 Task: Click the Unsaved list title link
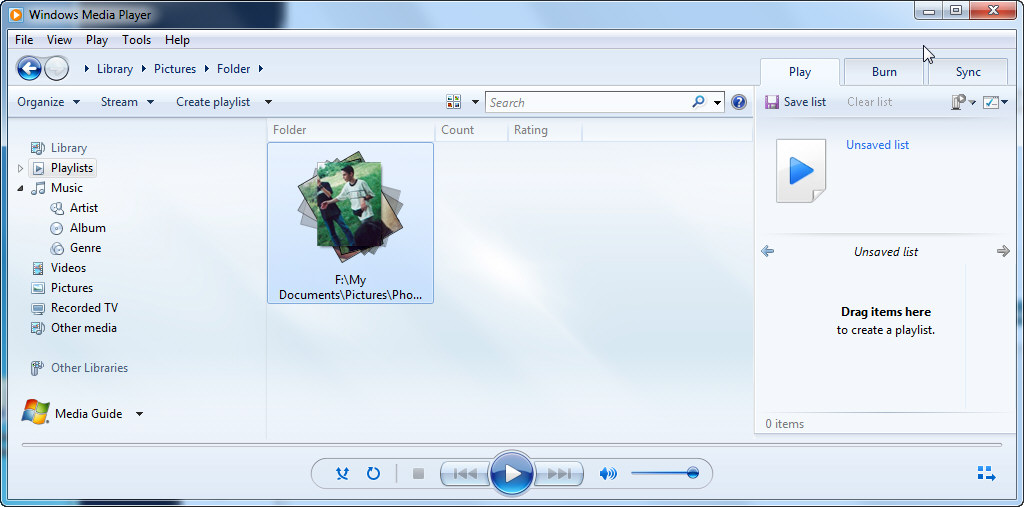tap(877, 145)
